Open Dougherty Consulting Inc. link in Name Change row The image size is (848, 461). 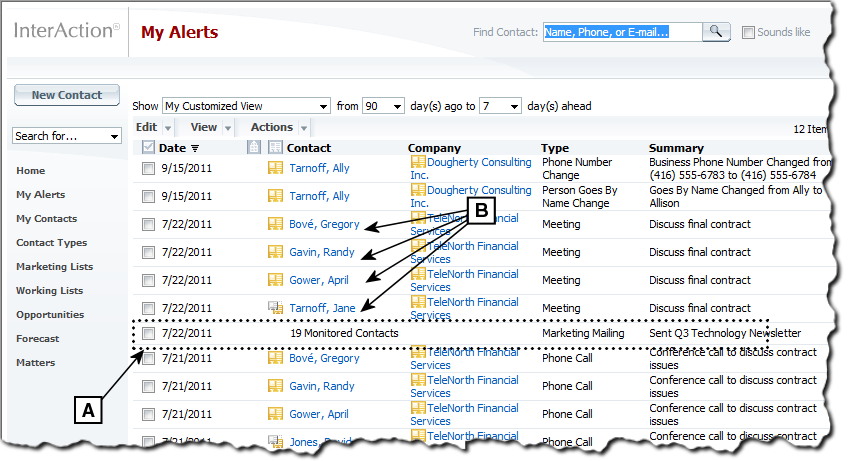471,196
